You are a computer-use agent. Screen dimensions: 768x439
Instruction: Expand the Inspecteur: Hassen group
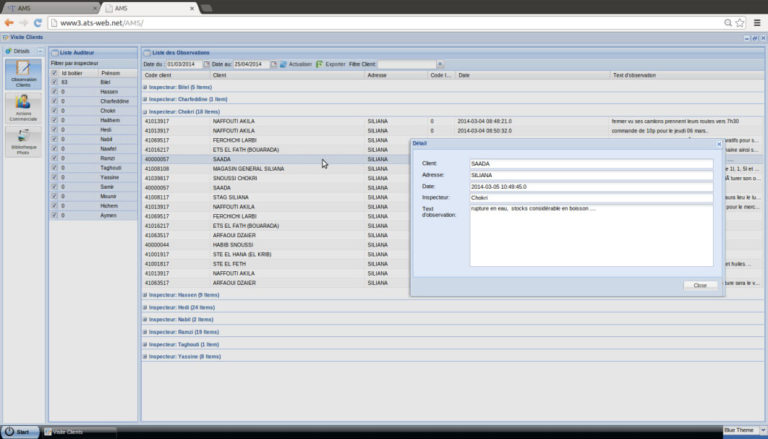coord(145,295)
